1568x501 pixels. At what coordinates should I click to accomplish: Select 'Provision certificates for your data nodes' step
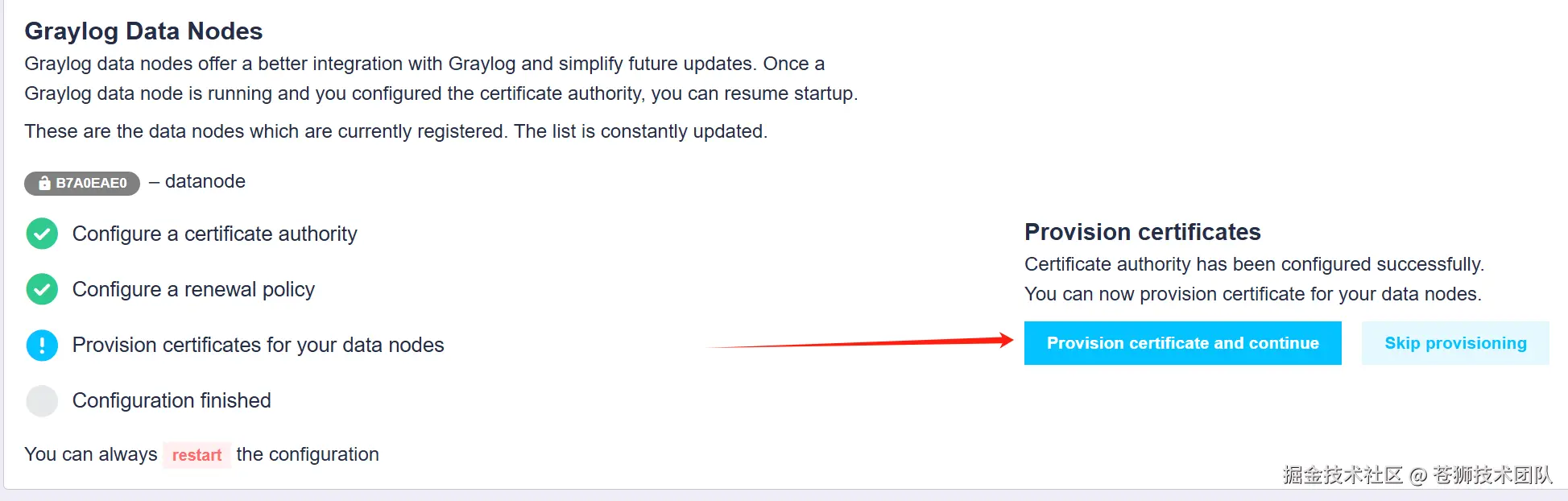tap(258, 345)
